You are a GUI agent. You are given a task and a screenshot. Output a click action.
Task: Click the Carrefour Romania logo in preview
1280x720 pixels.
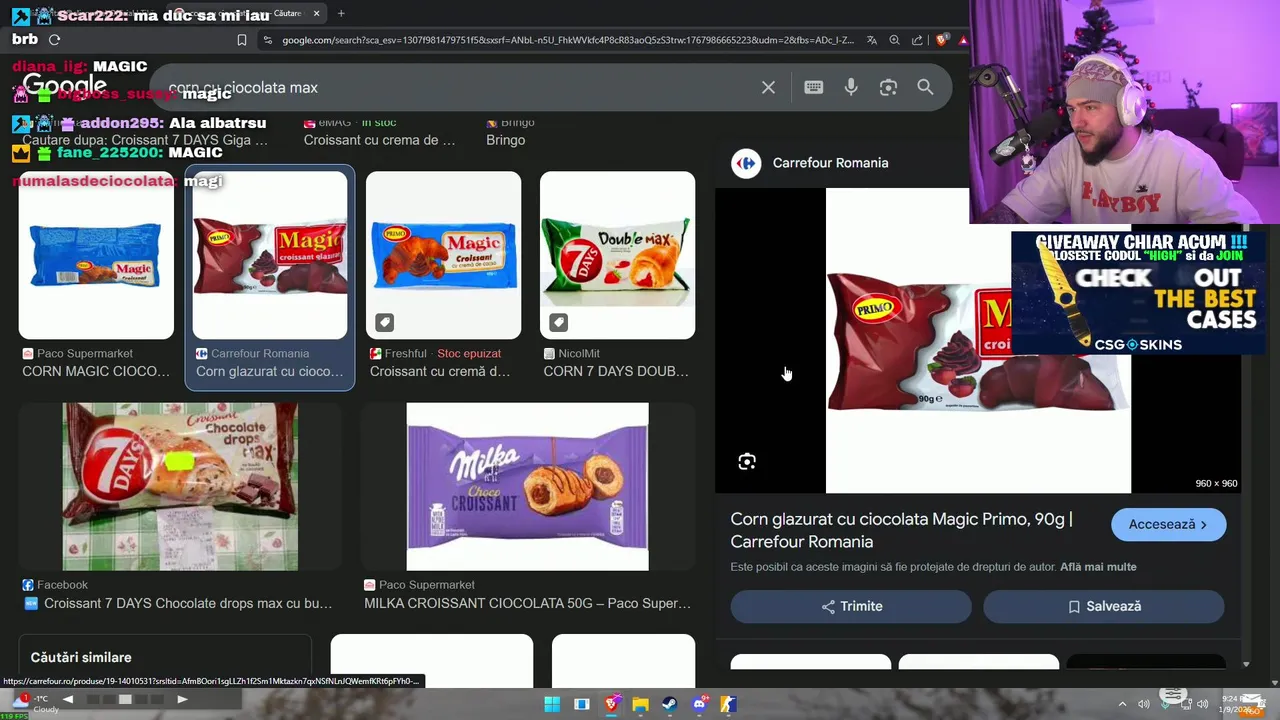(746, 163)
